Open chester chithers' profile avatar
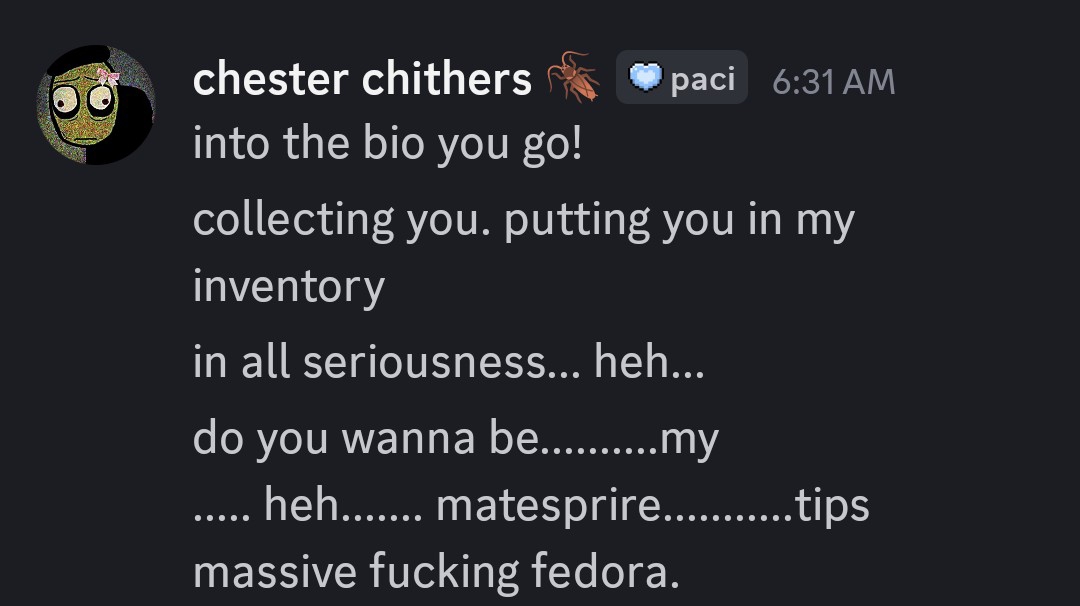 click(x=95, y=105)
